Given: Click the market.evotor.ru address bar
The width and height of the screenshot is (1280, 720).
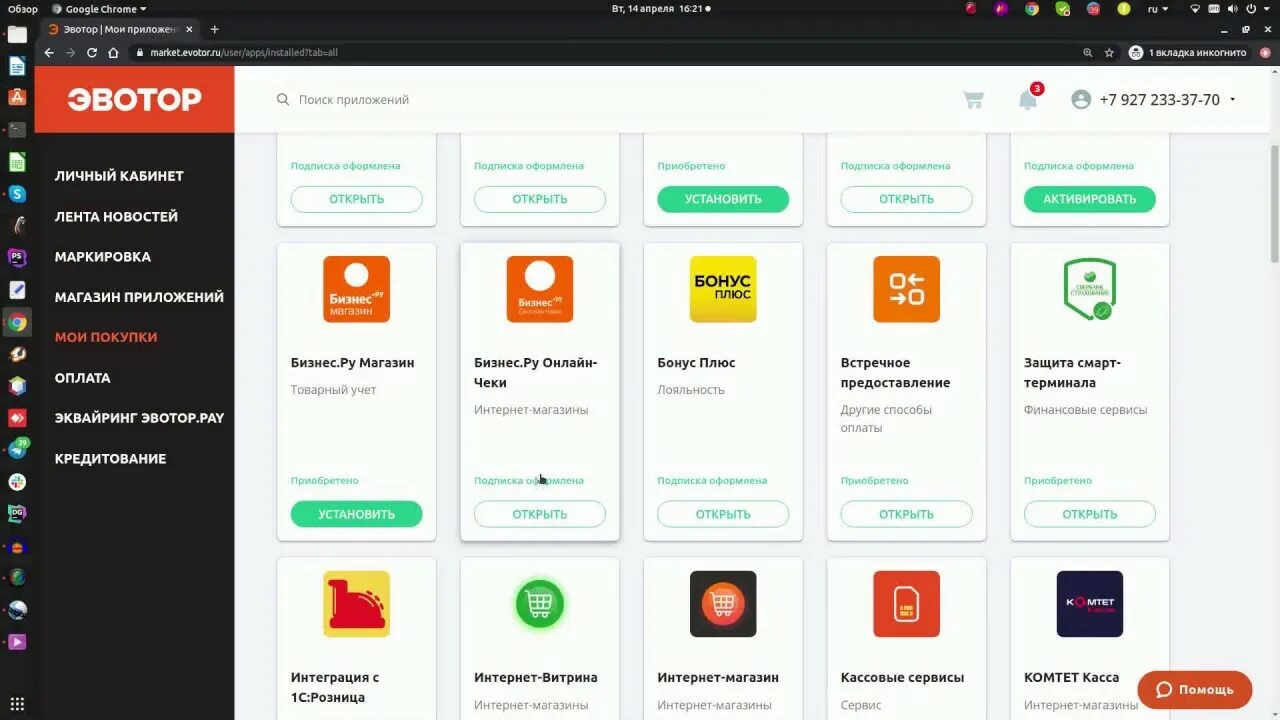Looking at the screenshot, I should 600,52.
